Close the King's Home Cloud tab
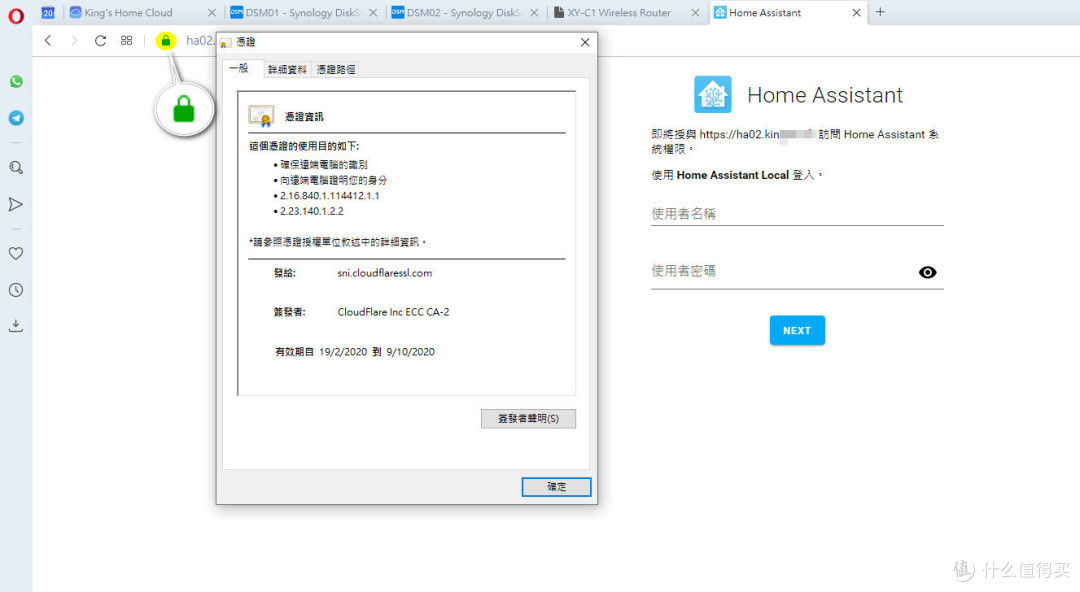Image resolution: width=1080 pixels, height=592 pixels. [211, 12]
